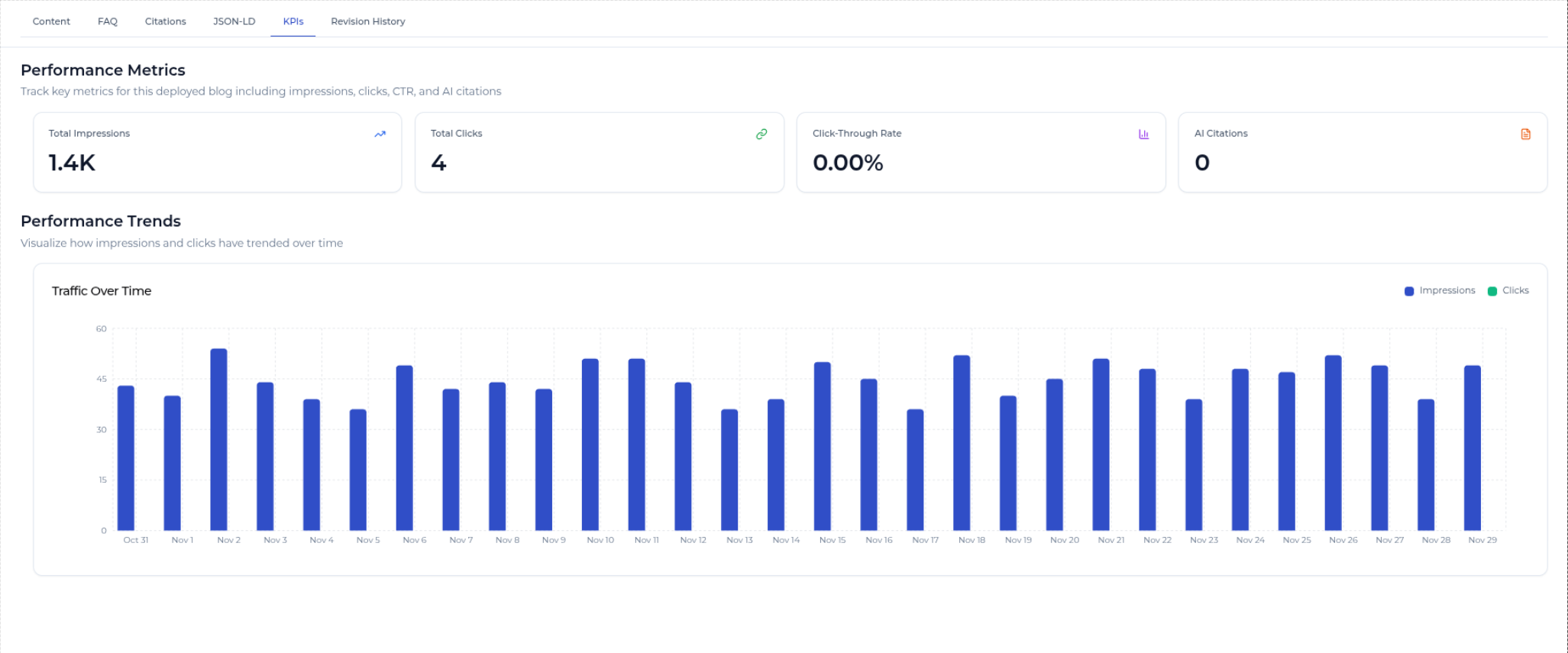Screen dimensions: 1568x653
Task: Click the Click-Through Rate card label
Action: coord(857,134)
